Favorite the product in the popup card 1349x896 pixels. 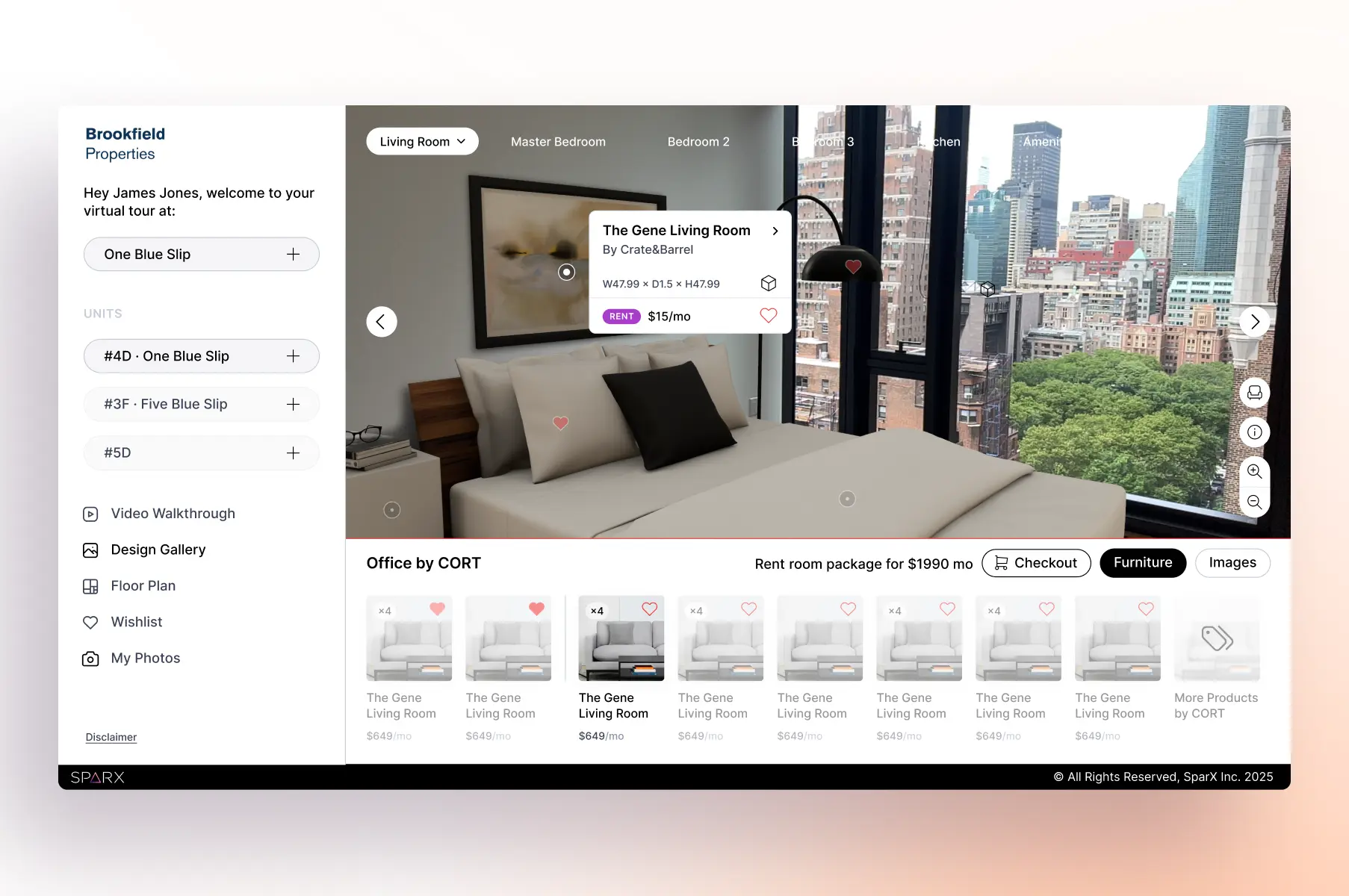(x=769, y=316)
